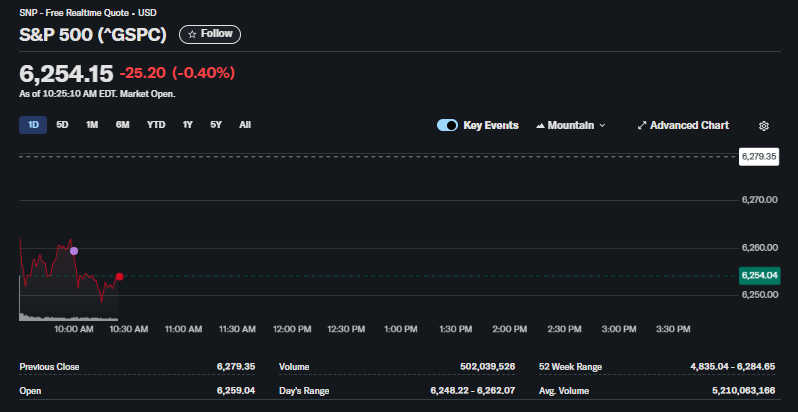The width and height of the screenshot is (798, 412).
Task: Choose the 1Y range
Action: pyautogui.click(x=188, y=125)
